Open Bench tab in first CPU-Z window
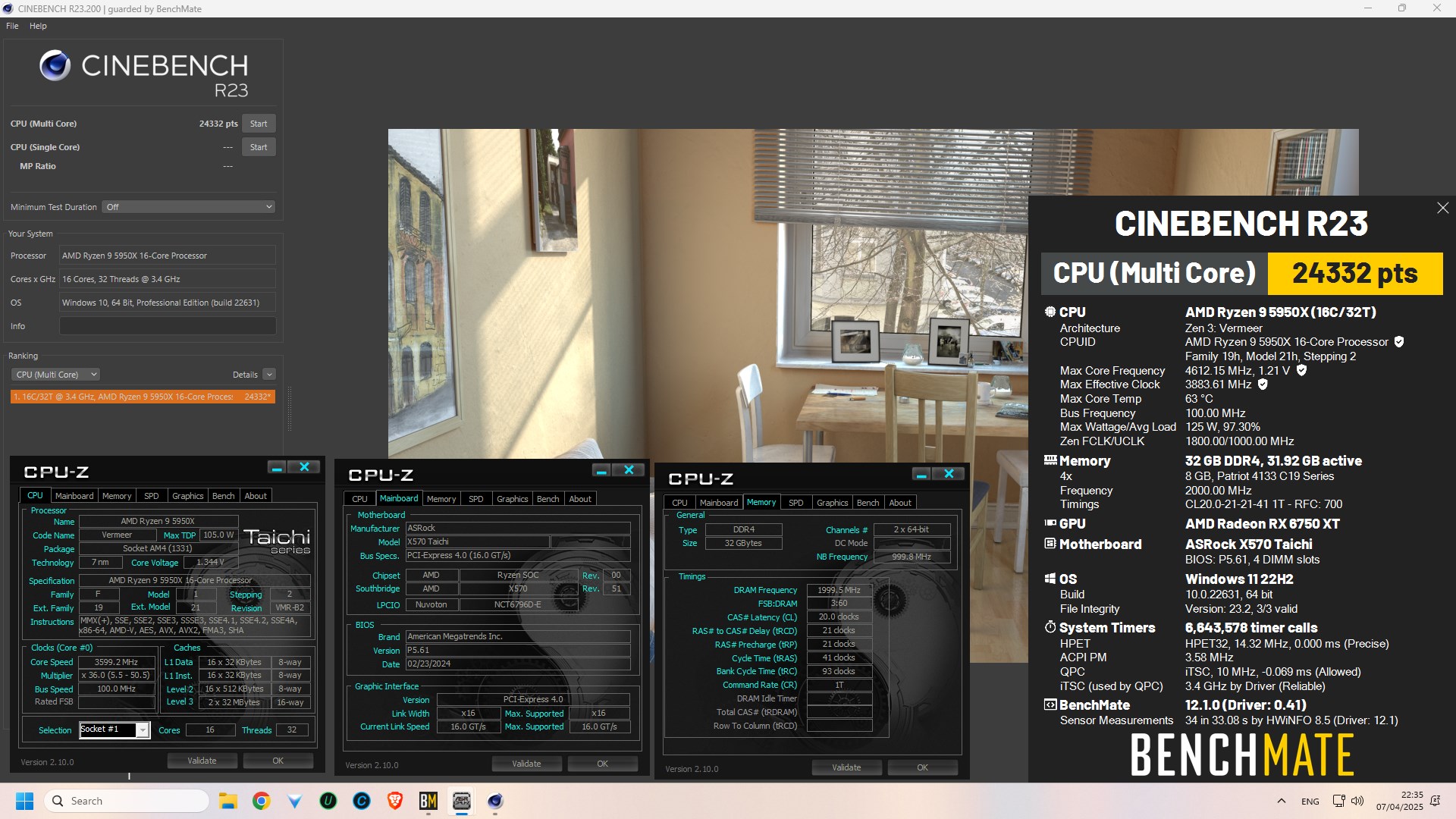Viewport: 1456px width, 819px height. [x=223, y=496]
